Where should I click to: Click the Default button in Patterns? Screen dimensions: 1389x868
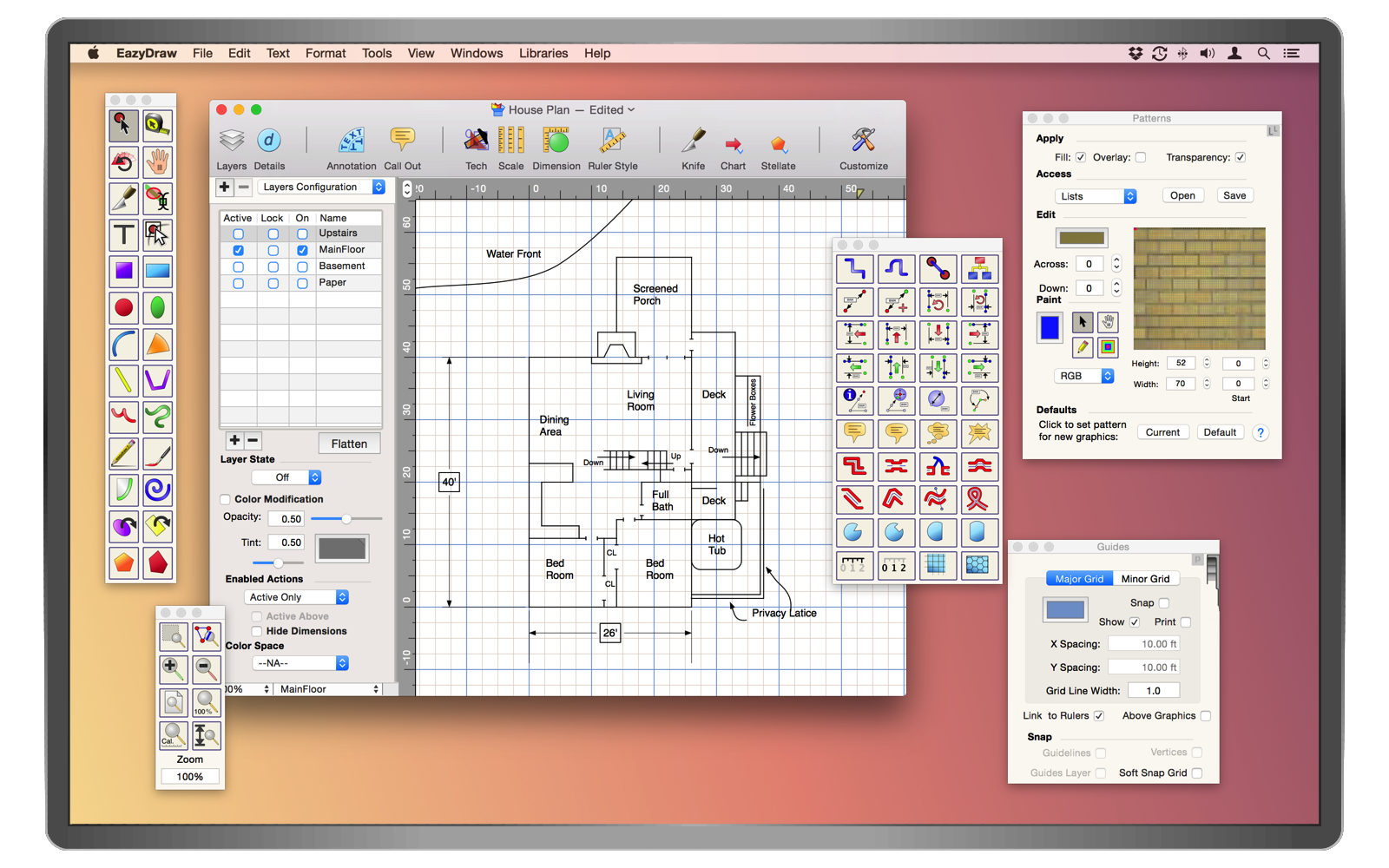(x=1220, y=432)
